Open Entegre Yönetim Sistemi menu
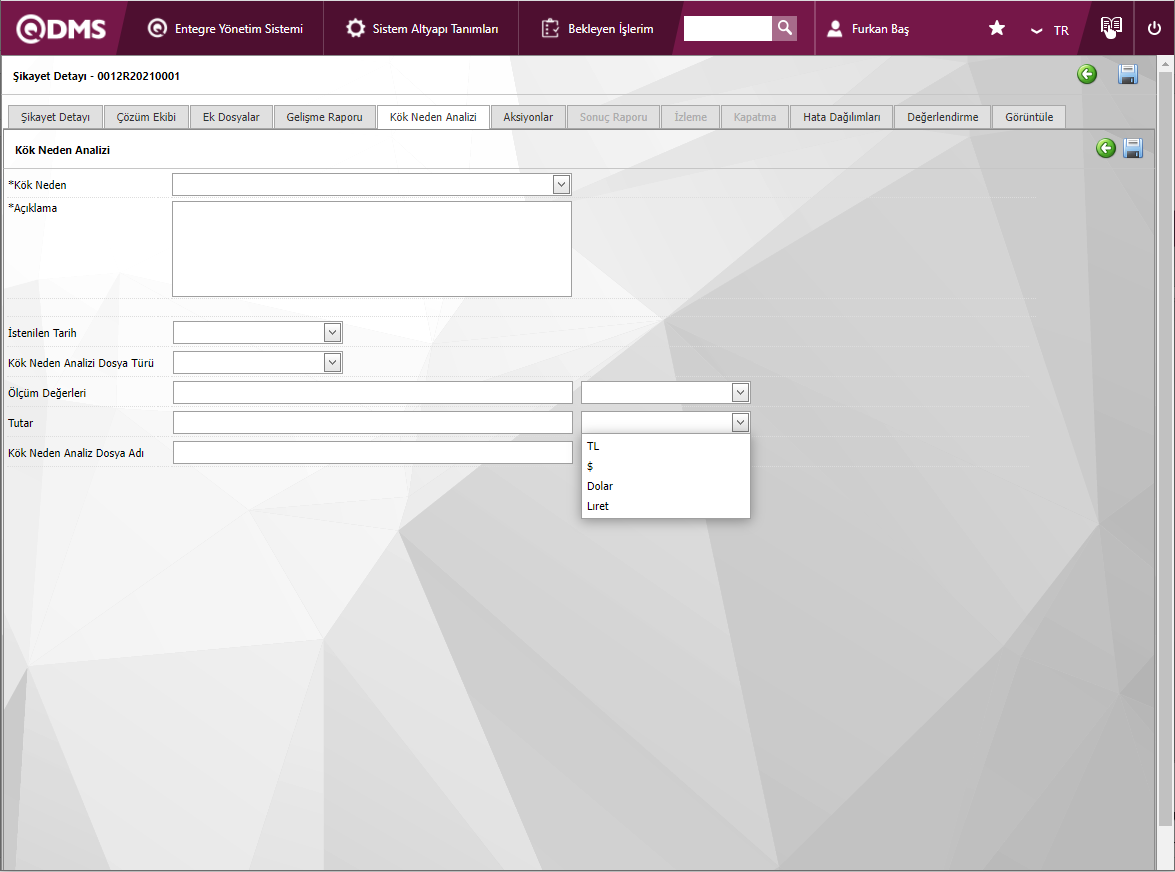 (225, 28)
